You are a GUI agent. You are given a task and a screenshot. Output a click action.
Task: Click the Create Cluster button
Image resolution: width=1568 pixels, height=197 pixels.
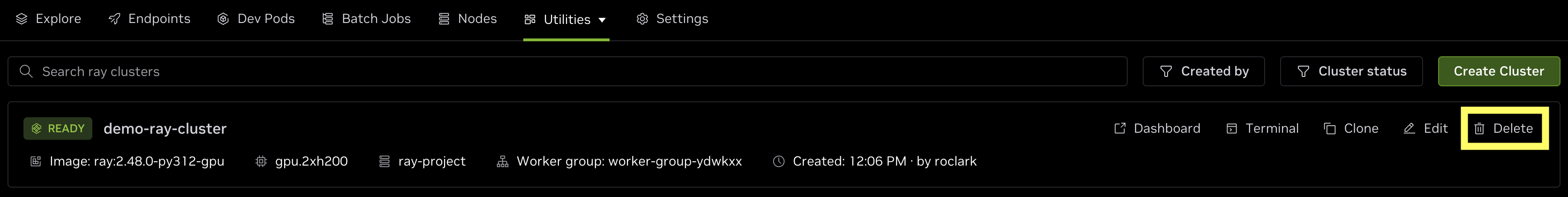(1499, 72)
